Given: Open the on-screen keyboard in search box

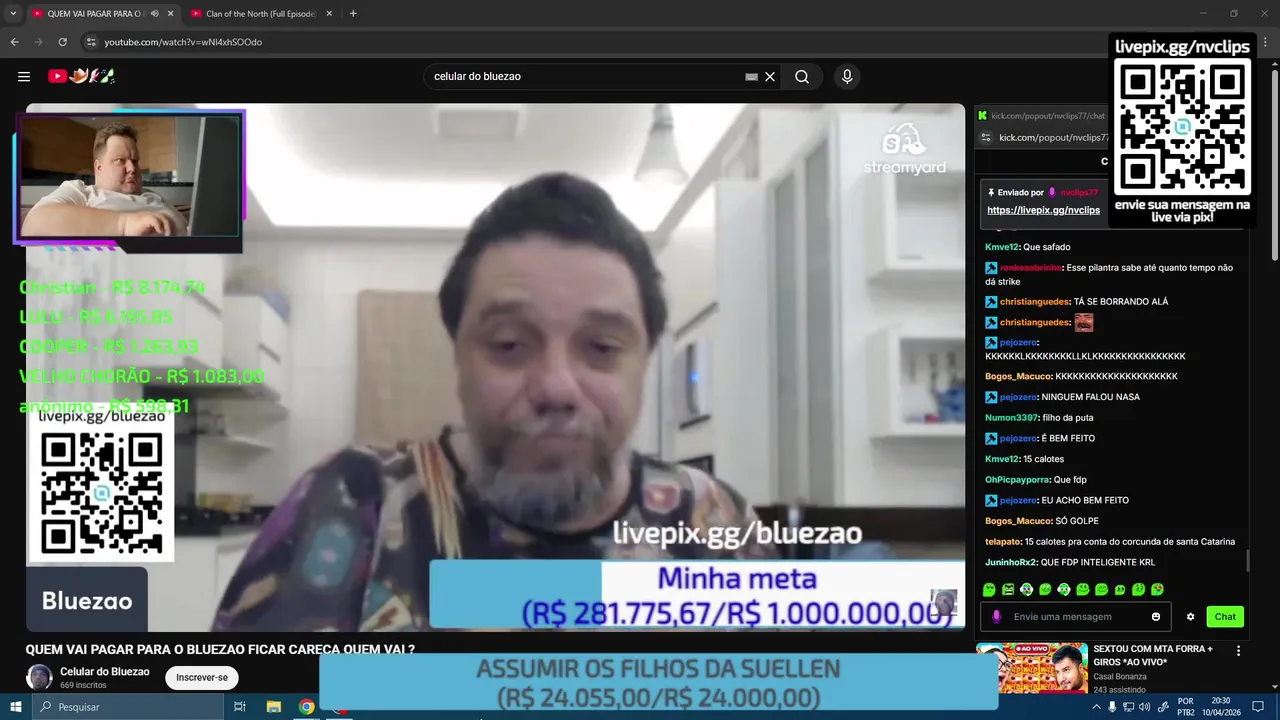Looking at the screenshot, I should (x=751, y=77).
